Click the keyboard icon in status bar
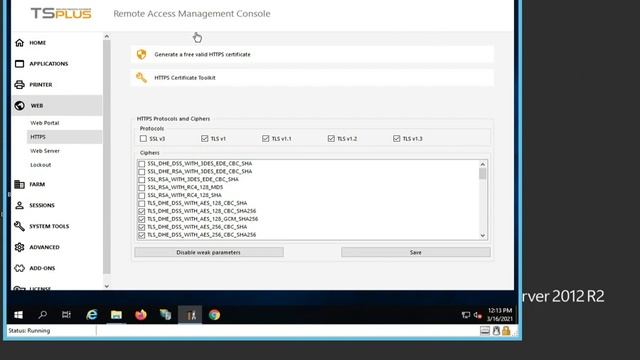 pos(485,331)
